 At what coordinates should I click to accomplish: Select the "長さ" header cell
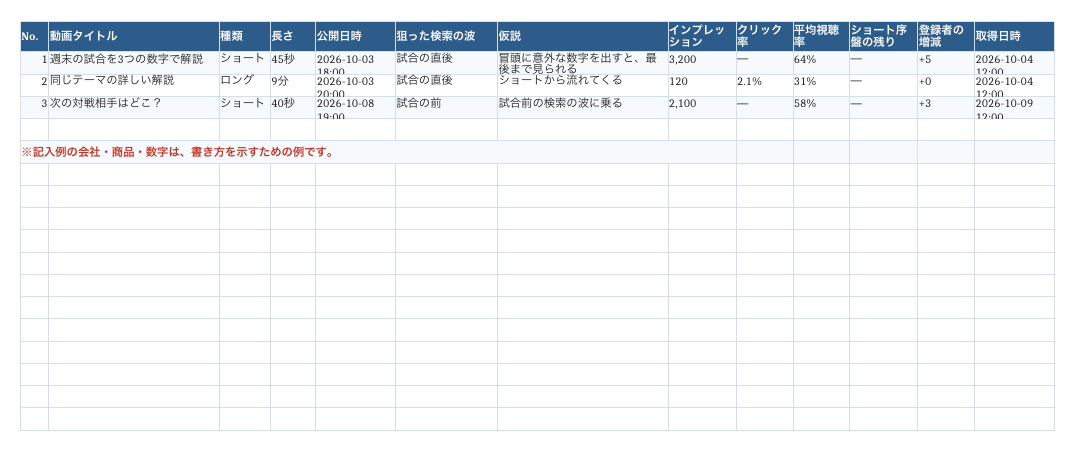293,36
